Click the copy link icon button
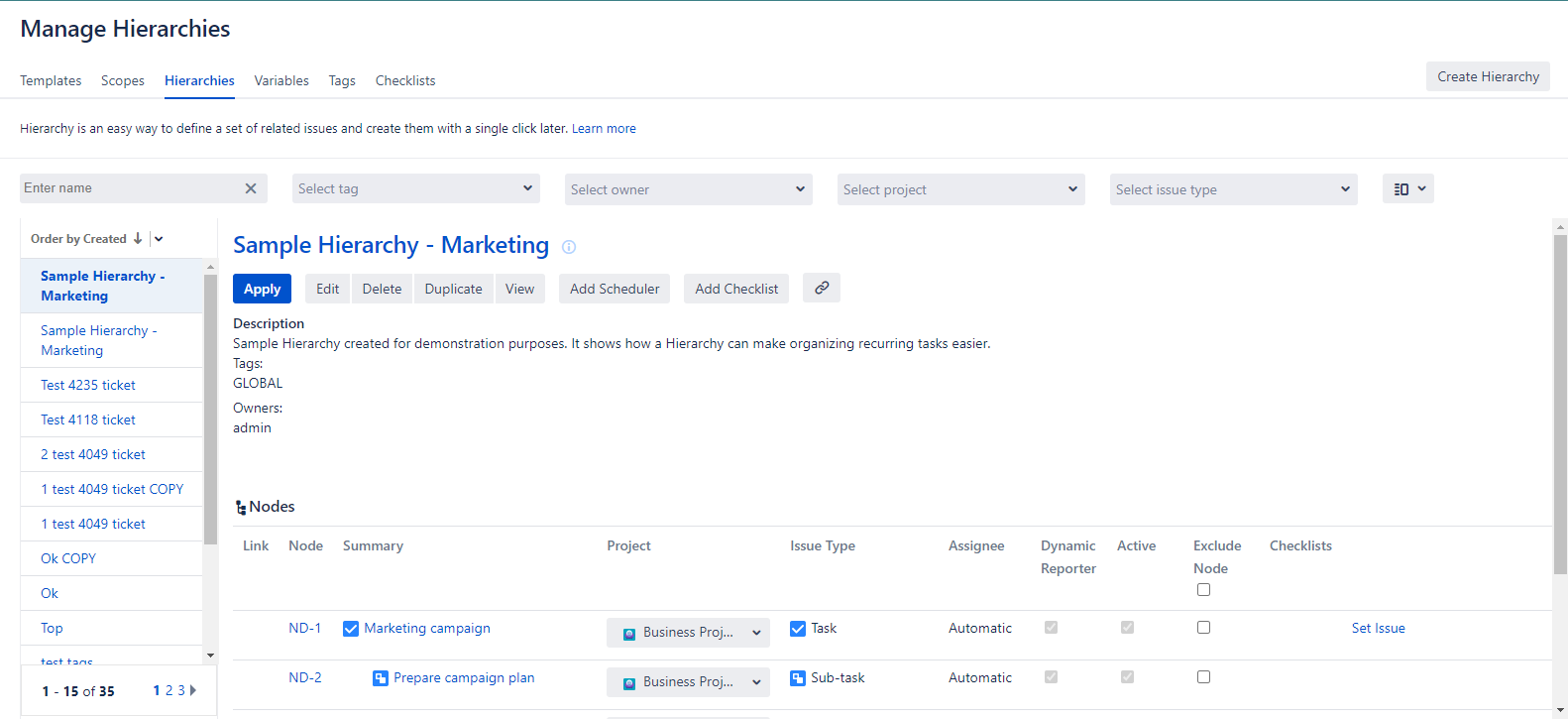 coord(822,288)
